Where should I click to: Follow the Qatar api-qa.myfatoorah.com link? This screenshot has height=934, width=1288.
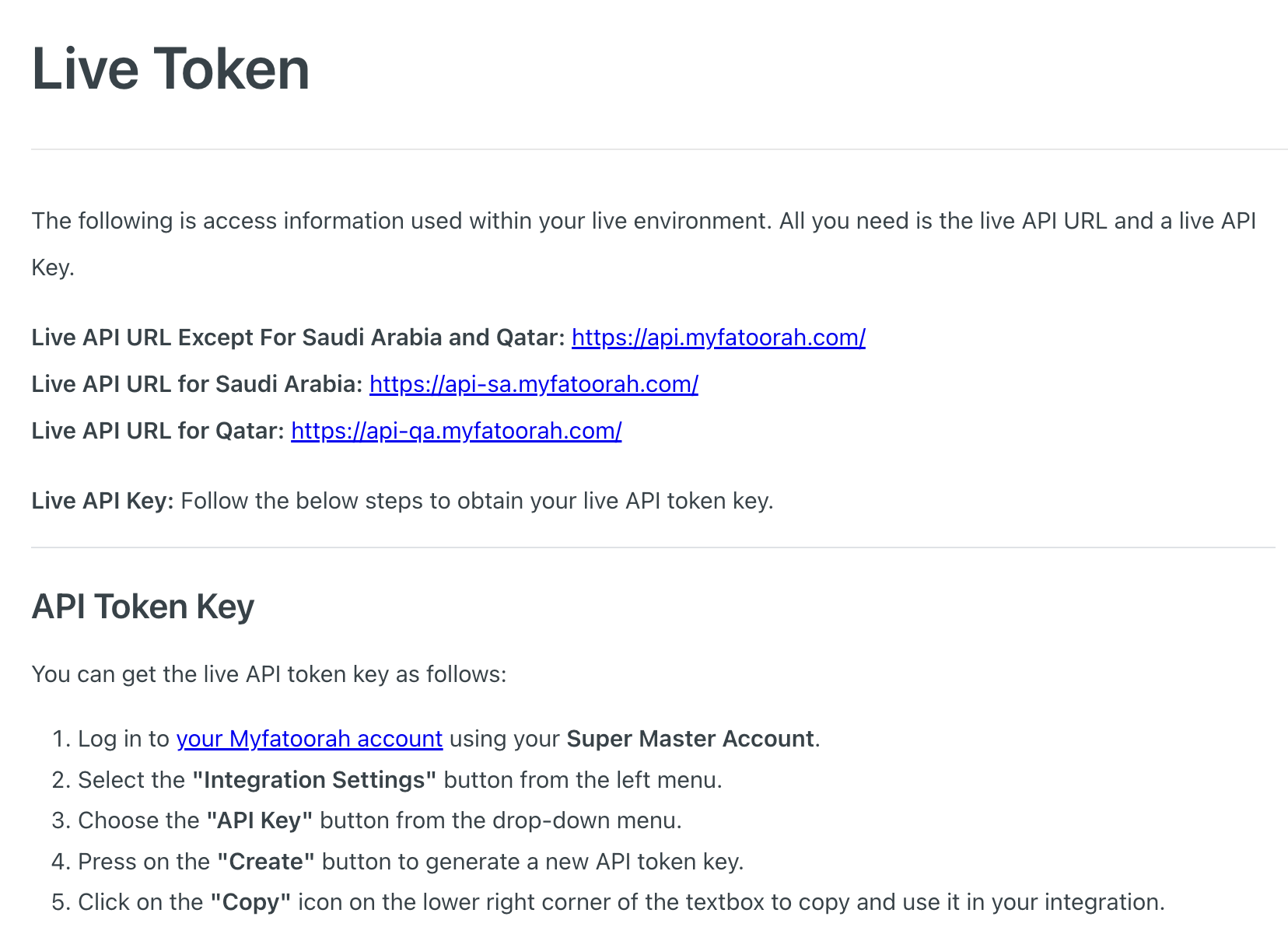pyautogui.click(x=456, y=431)
